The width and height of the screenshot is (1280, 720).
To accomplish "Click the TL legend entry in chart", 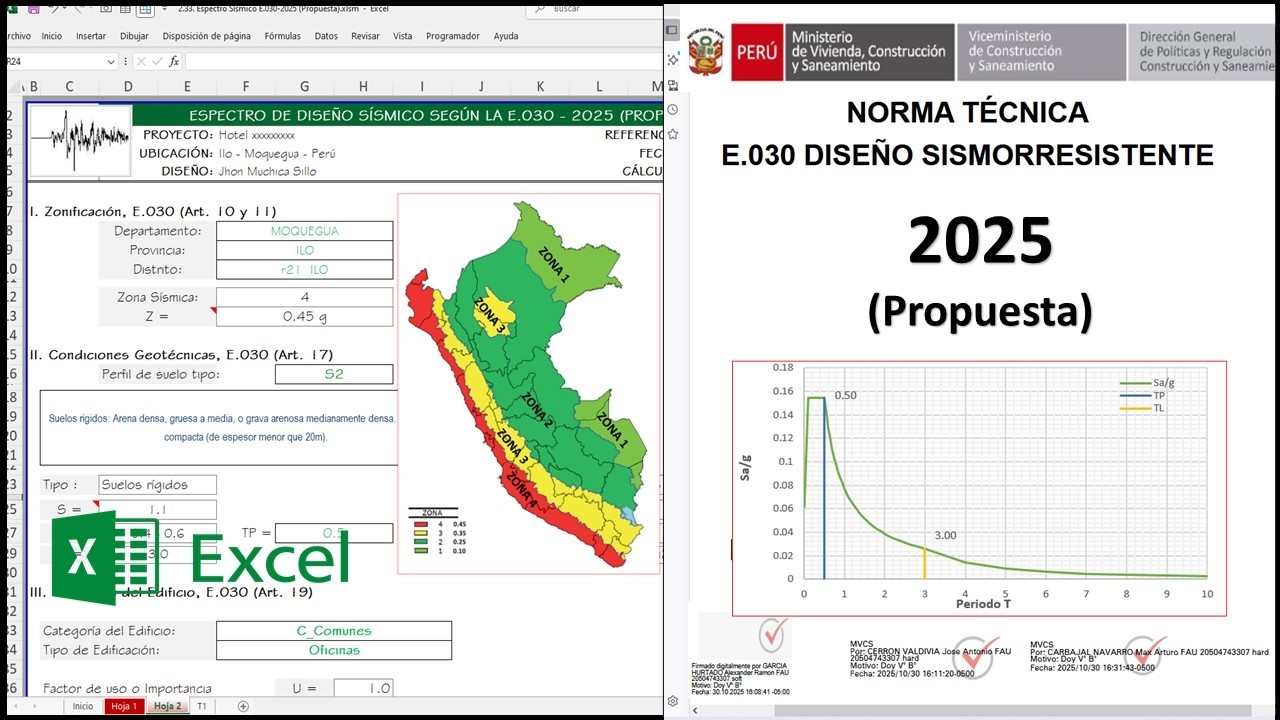I will (1144, 408).
